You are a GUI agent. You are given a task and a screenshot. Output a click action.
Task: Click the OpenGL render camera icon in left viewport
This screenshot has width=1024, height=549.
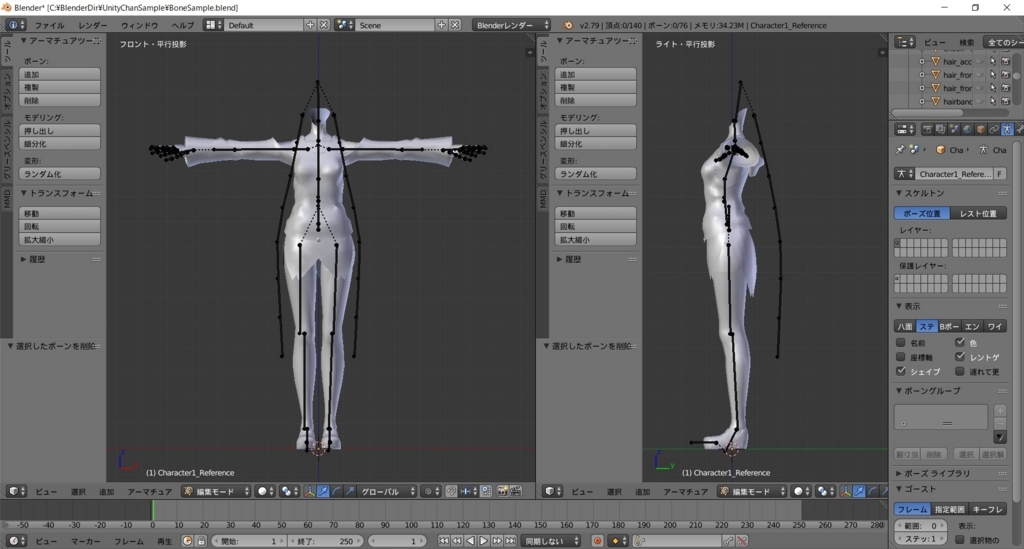click(x=502, y=491)
